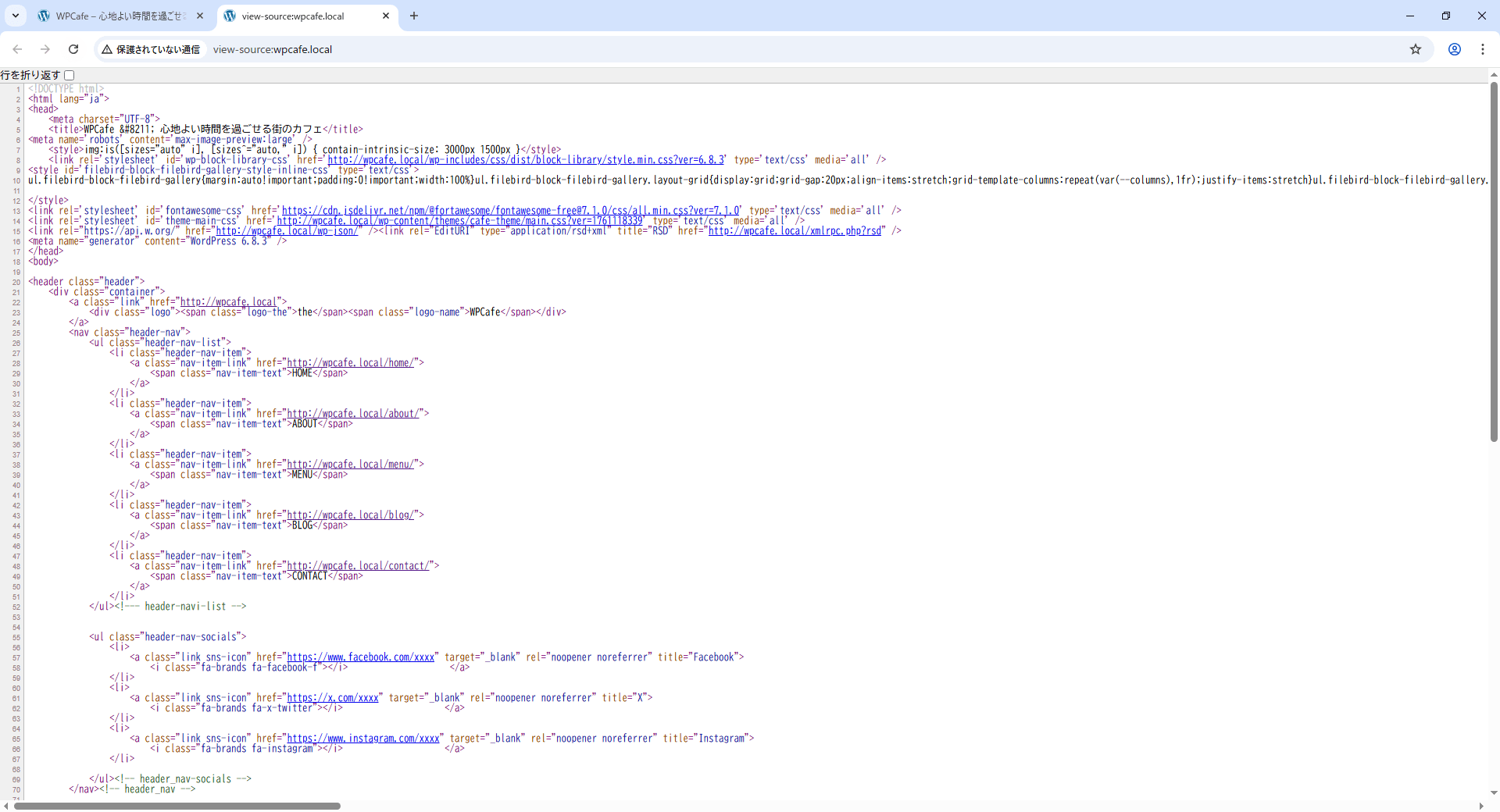The height and width of the screenshot is (812, 1500).
Task: Switch to the WPCafe tab
Action: click(x=117, y=16)
